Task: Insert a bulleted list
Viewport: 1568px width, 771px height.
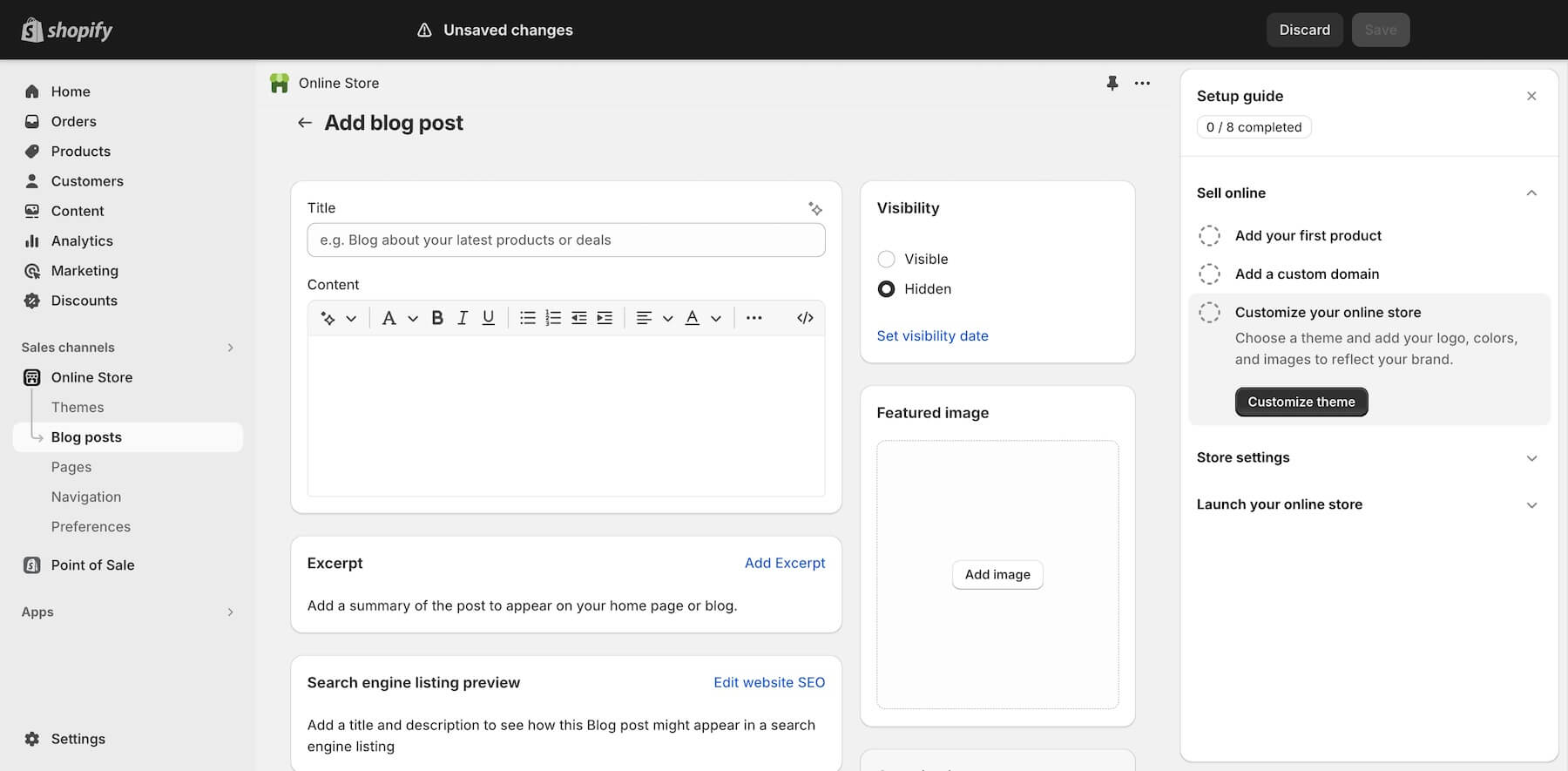Action: point(527,318)
